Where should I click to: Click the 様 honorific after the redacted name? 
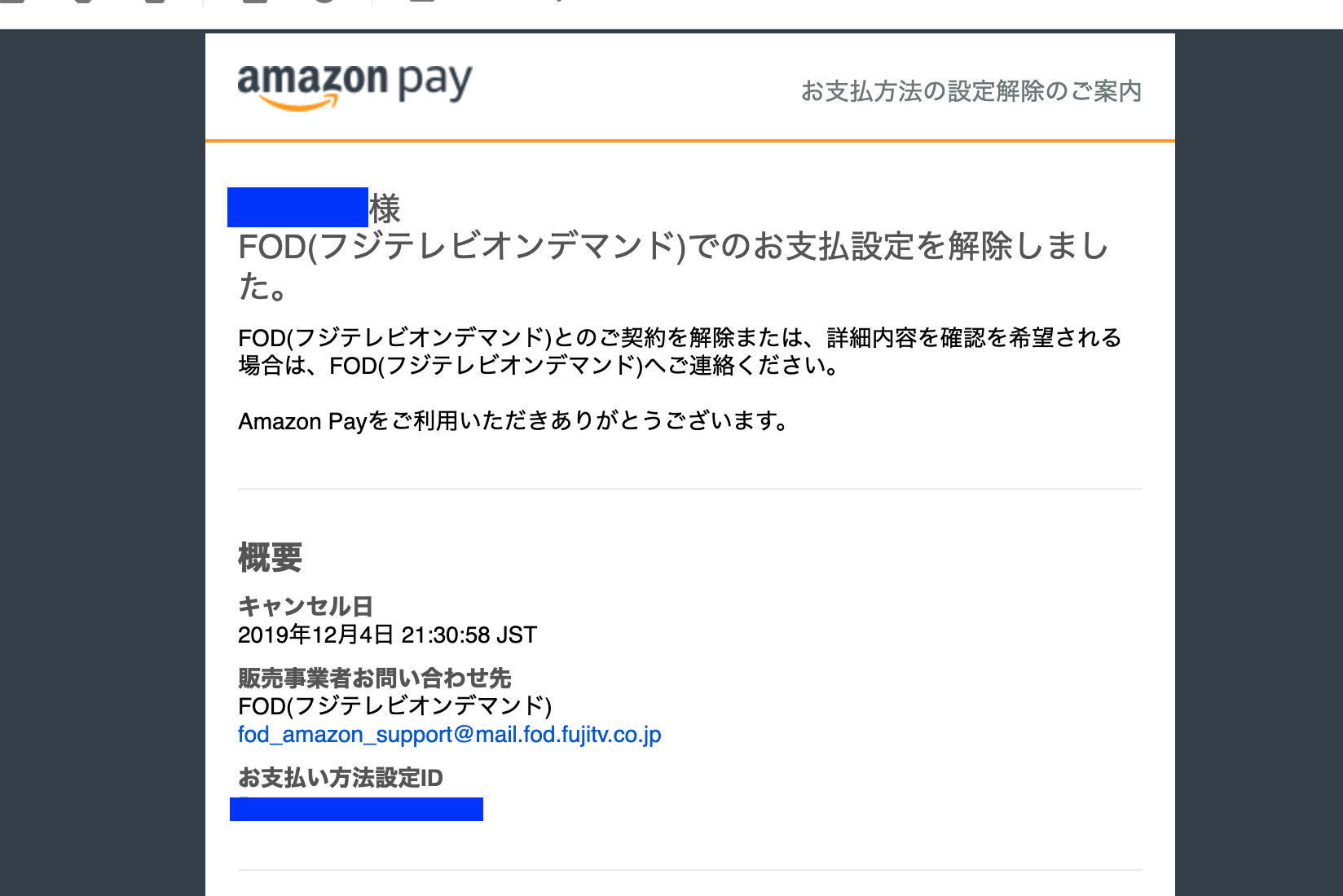click(385, 209)
